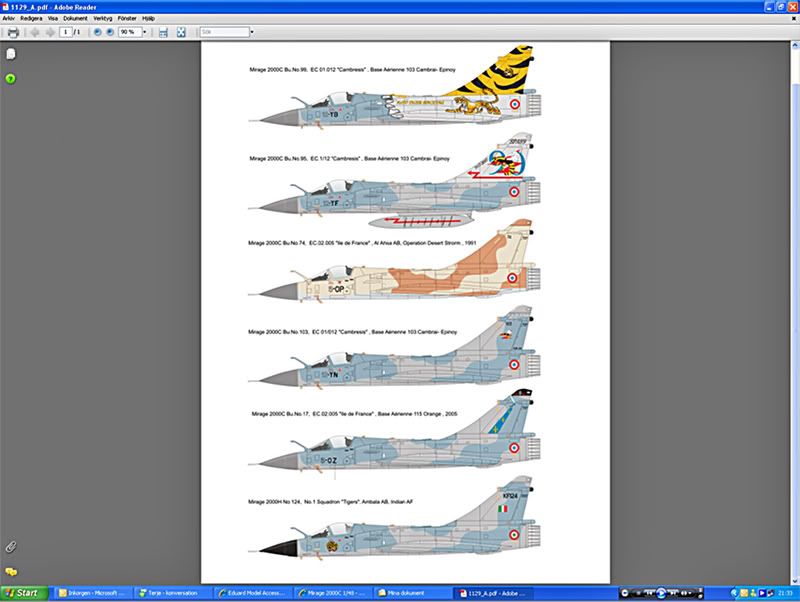Screen dimensions: 800x602
Task: Click the Mirage 2000C Bu.No.95 caption text
Action: pos(349,159)
